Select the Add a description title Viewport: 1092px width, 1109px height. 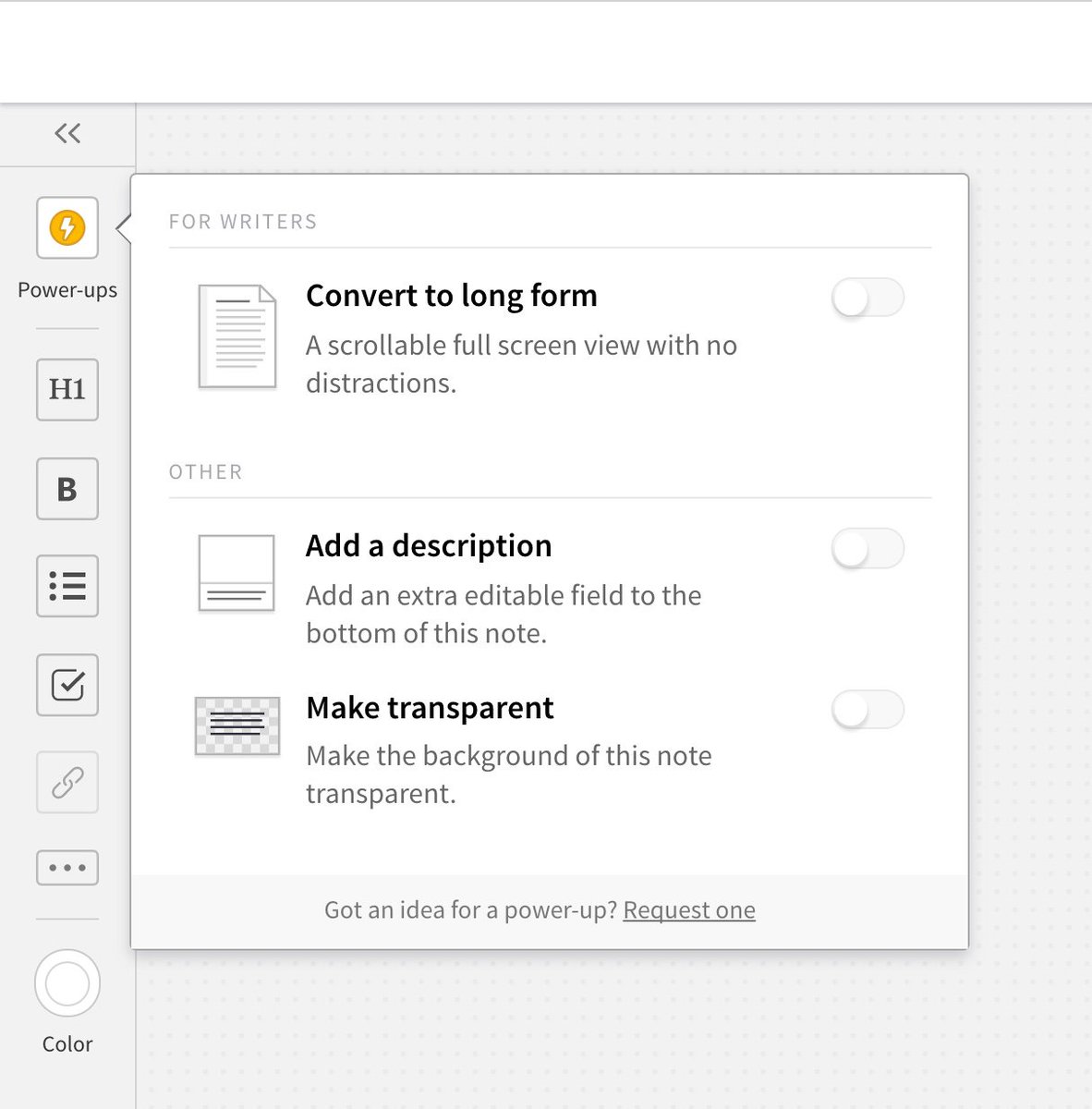coord(429,546)
